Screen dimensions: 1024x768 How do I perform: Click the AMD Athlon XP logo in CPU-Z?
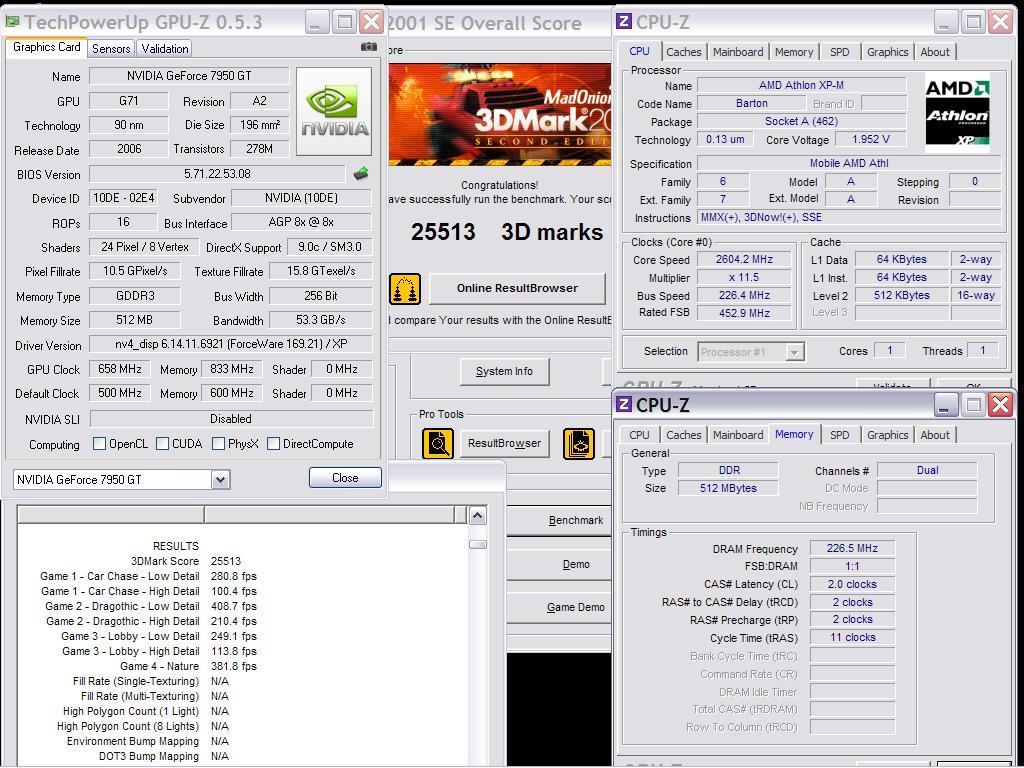[957, 112]
